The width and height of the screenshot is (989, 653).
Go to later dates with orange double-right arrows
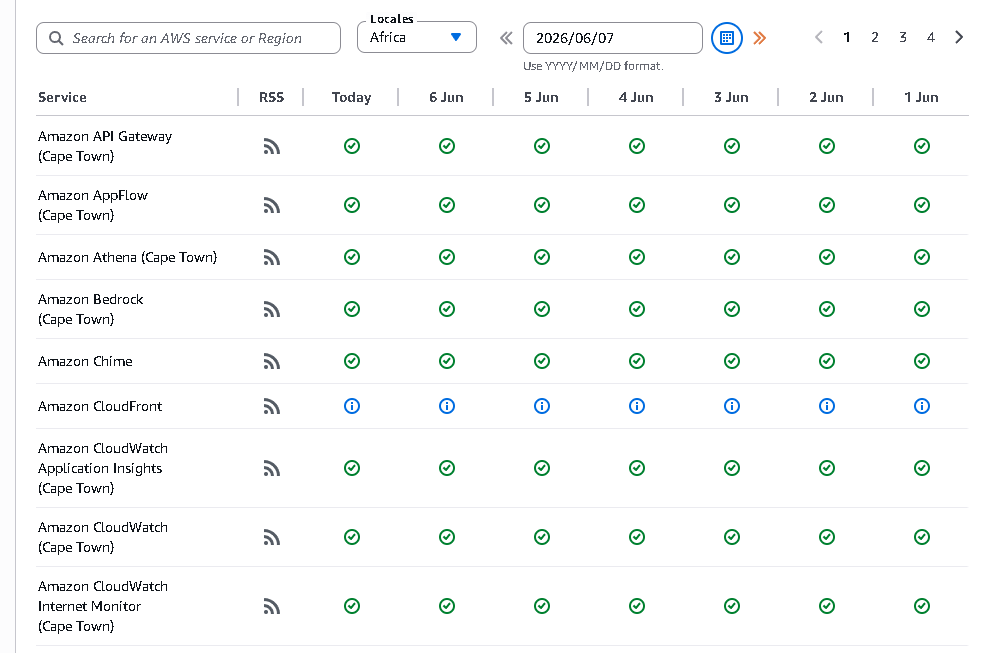[x=759, y=38]
